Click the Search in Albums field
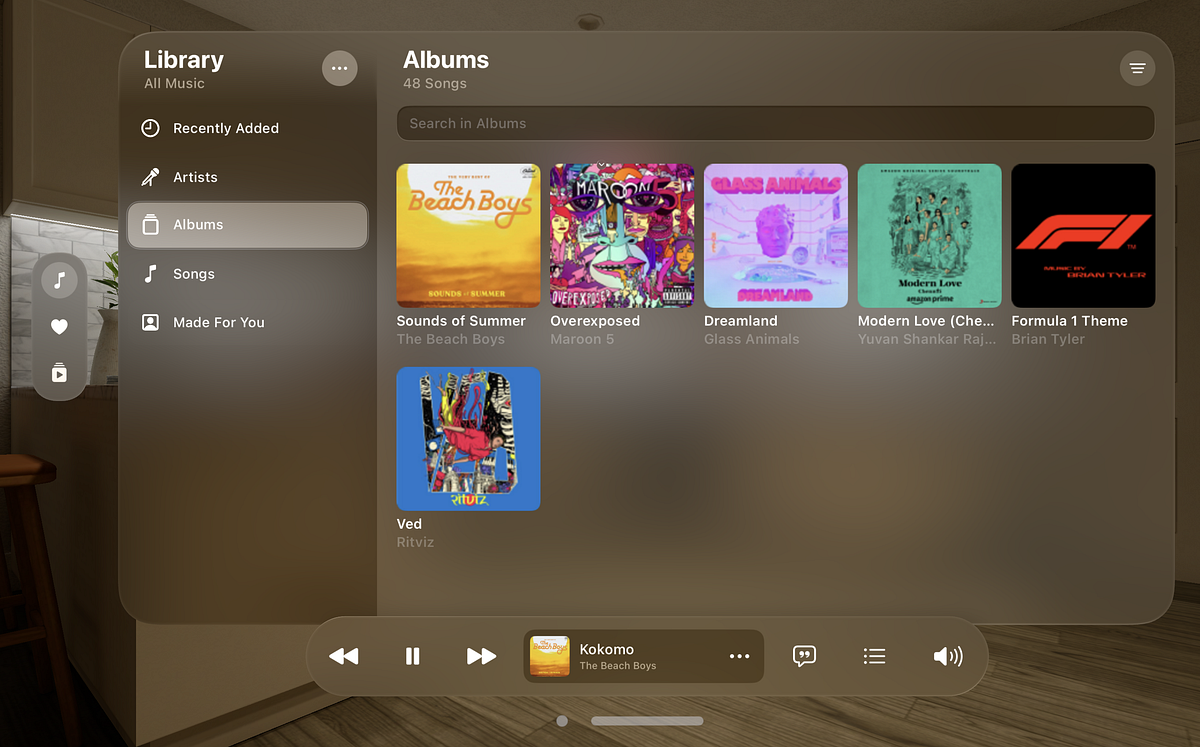 pyautogui.click(x=775, y=122)
